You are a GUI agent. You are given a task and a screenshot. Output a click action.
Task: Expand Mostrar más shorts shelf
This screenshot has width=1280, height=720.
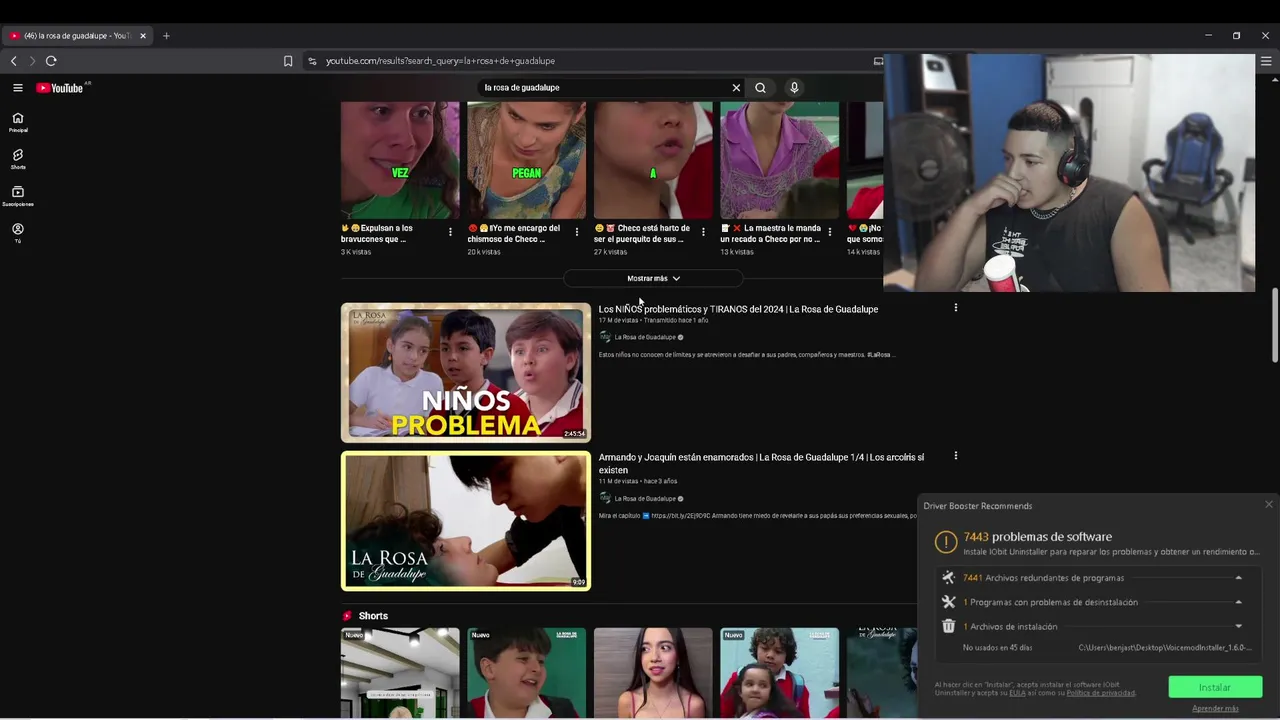point(653,279)
